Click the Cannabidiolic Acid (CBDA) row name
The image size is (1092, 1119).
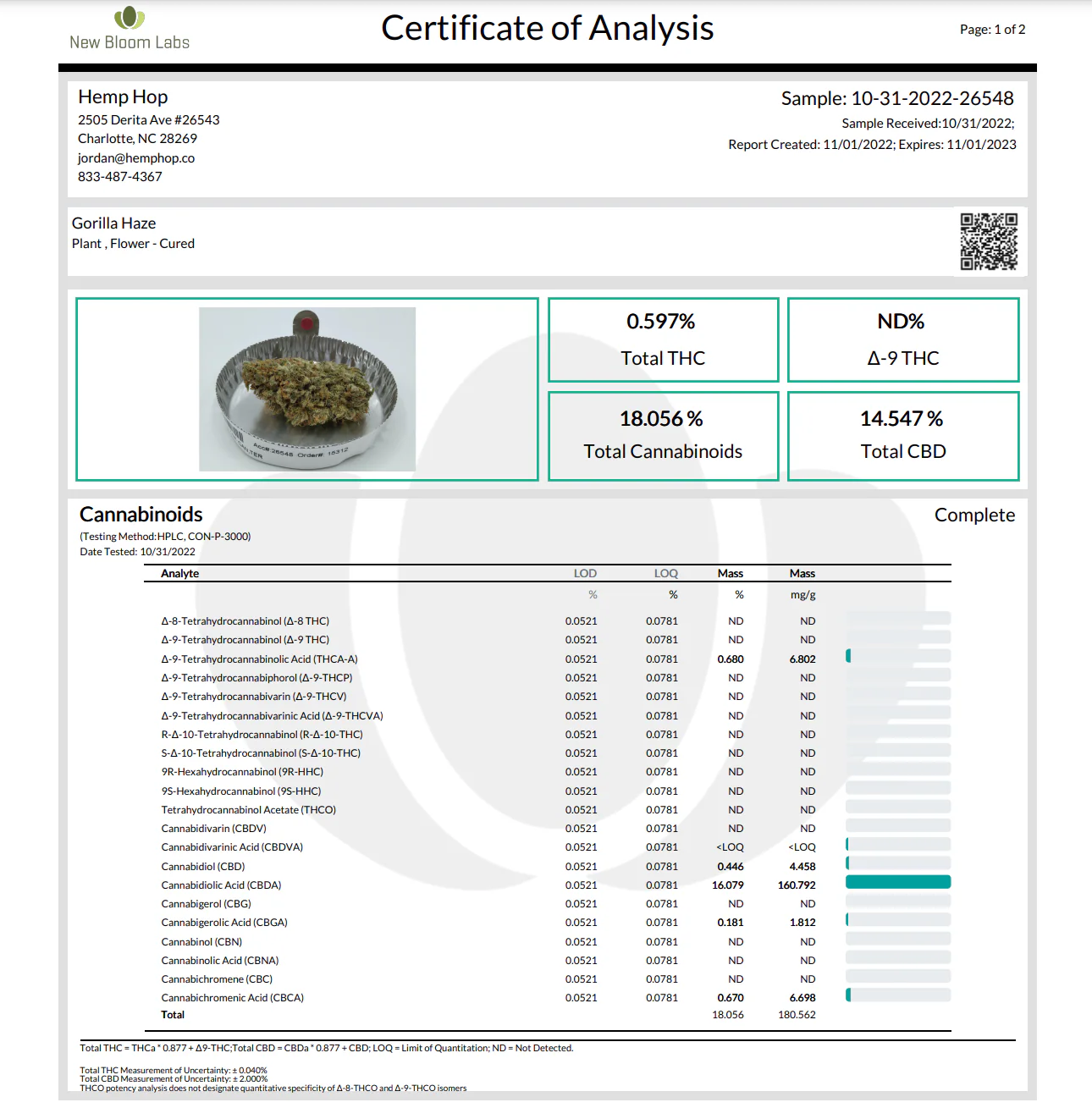[x=221, y=885]
